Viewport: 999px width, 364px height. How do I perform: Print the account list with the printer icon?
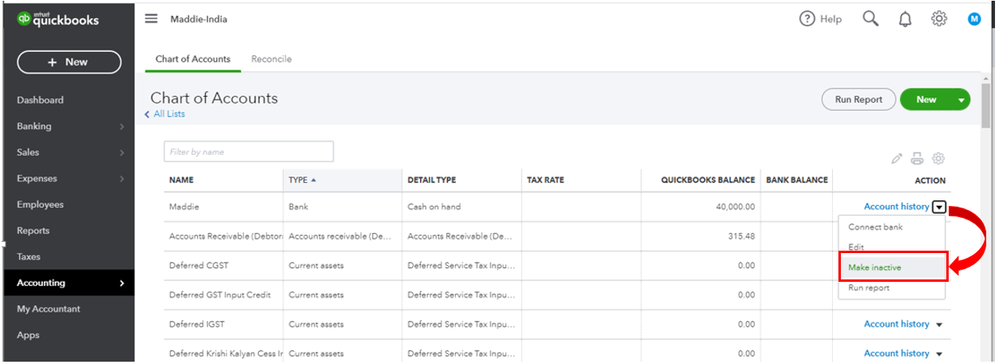(x=917, y=158)
